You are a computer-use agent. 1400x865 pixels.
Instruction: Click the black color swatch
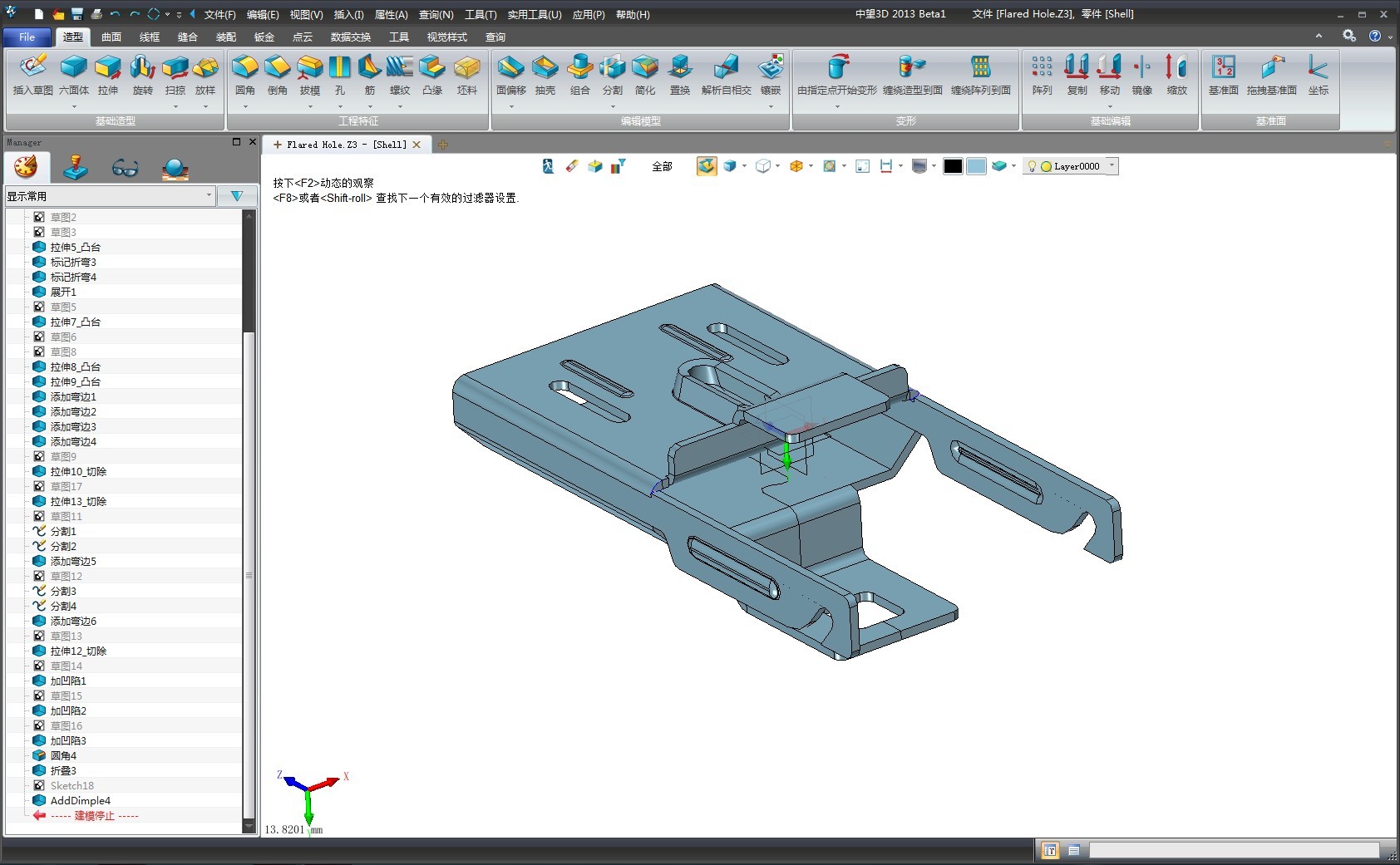953,166
